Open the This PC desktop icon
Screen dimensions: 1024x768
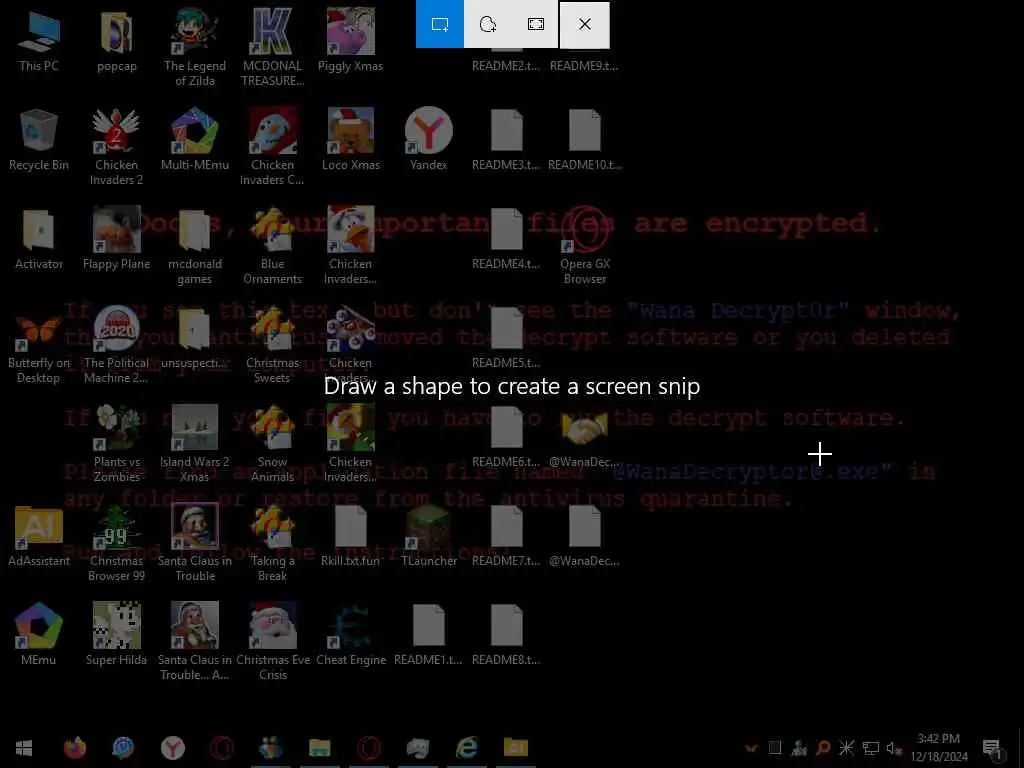(x=39, y=40)
